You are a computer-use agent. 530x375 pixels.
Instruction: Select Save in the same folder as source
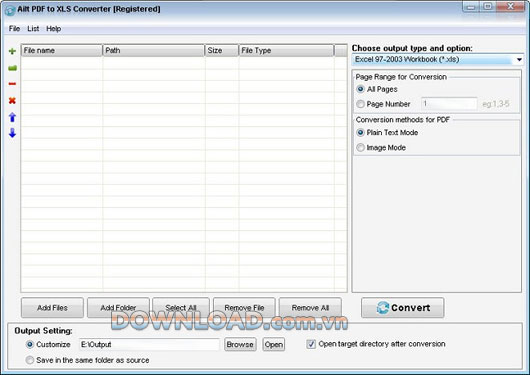tap(30, 360)
